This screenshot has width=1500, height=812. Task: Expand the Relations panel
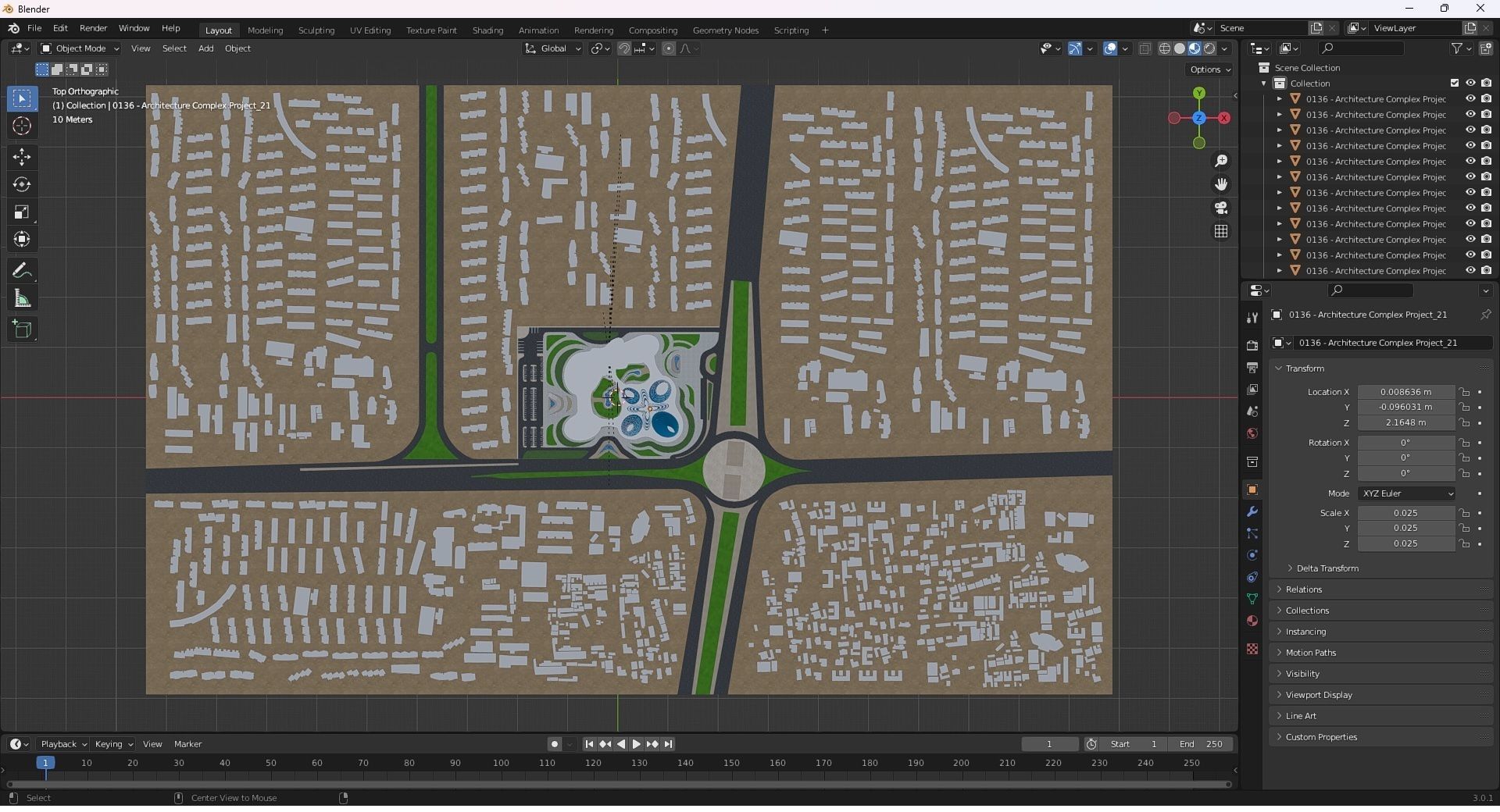coord(1303,589)
